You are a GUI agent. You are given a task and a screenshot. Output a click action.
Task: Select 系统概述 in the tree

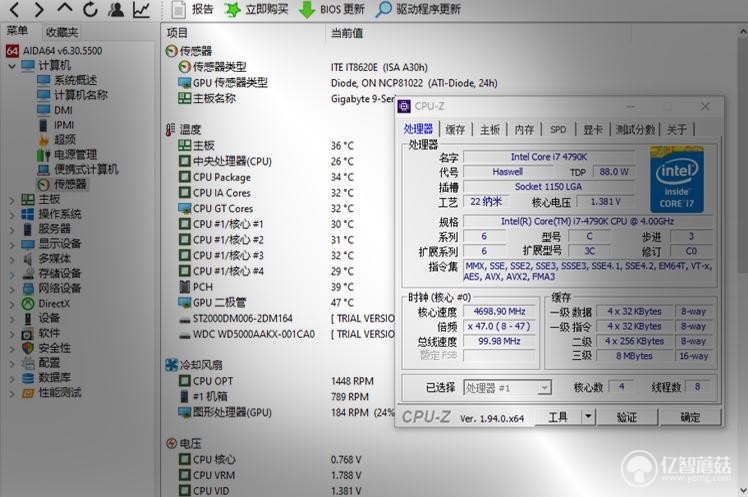pos(67,80)
